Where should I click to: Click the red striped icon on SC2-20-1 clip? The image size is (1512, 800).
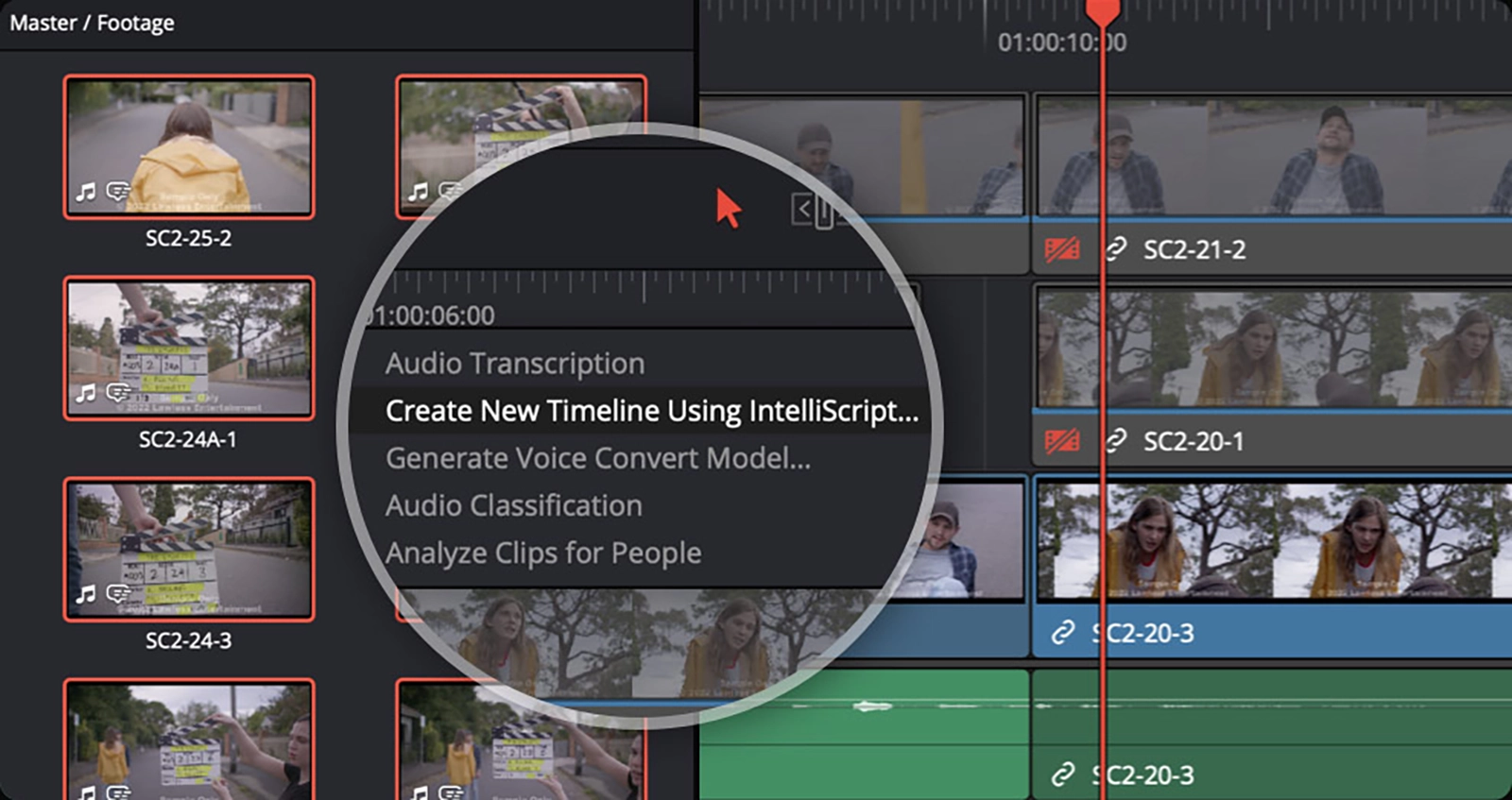click(x=1061, y=441)
